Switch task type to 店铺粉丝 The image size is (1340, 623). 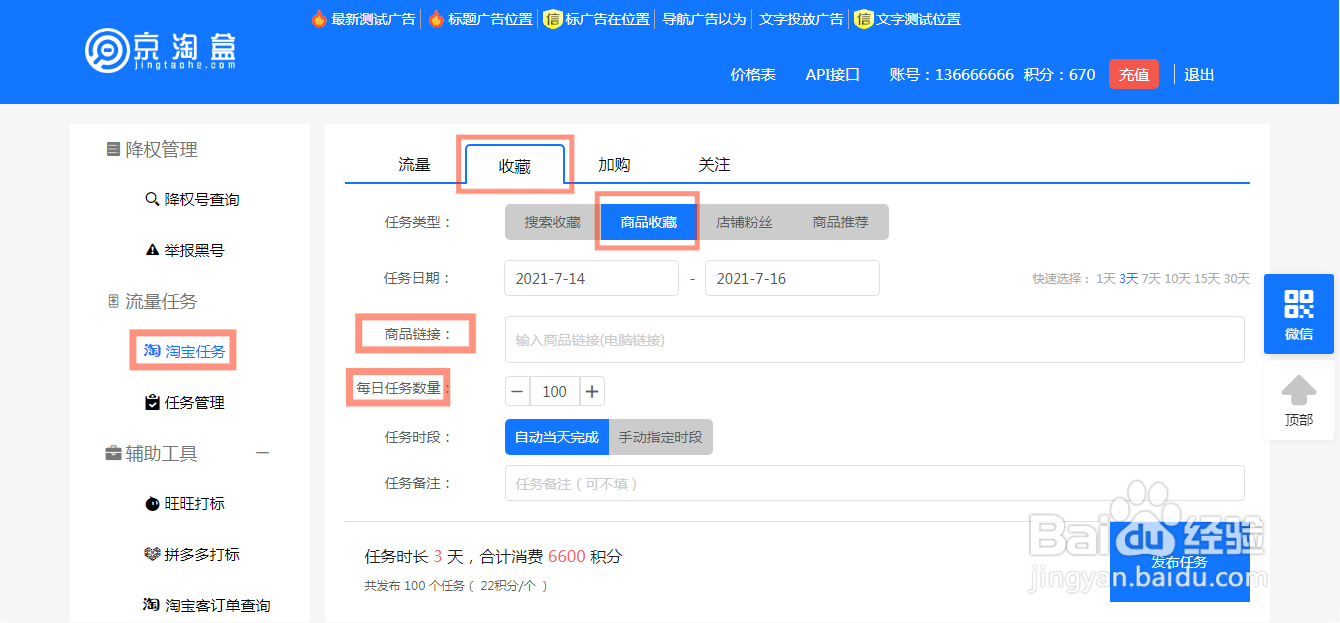coord(744,221)
